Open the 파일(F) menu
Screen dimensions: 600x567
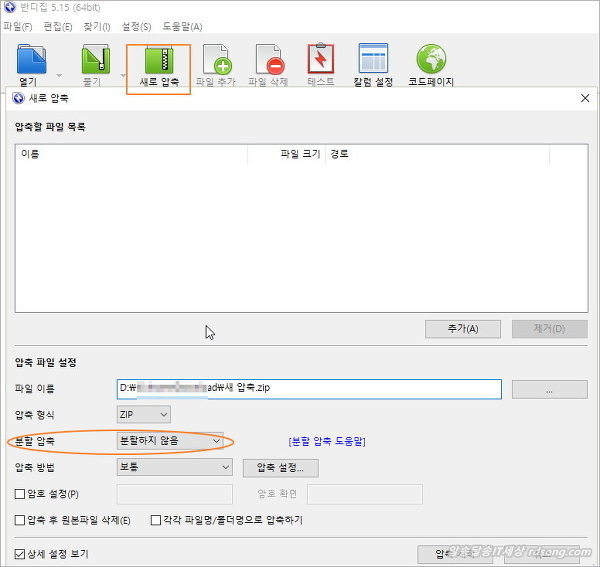tap(18, 27)
